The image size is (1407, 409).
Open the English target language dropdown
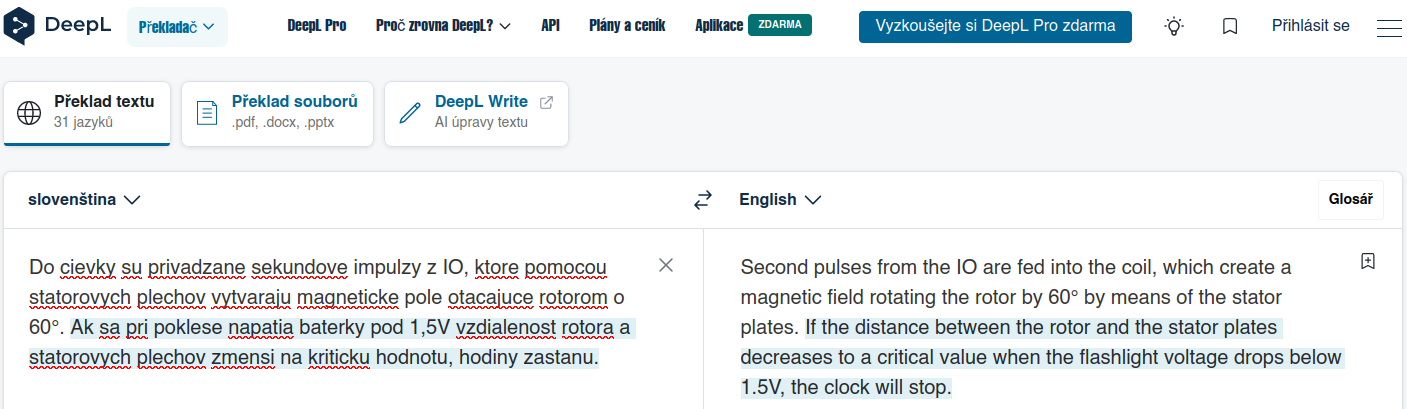[780, 200]
